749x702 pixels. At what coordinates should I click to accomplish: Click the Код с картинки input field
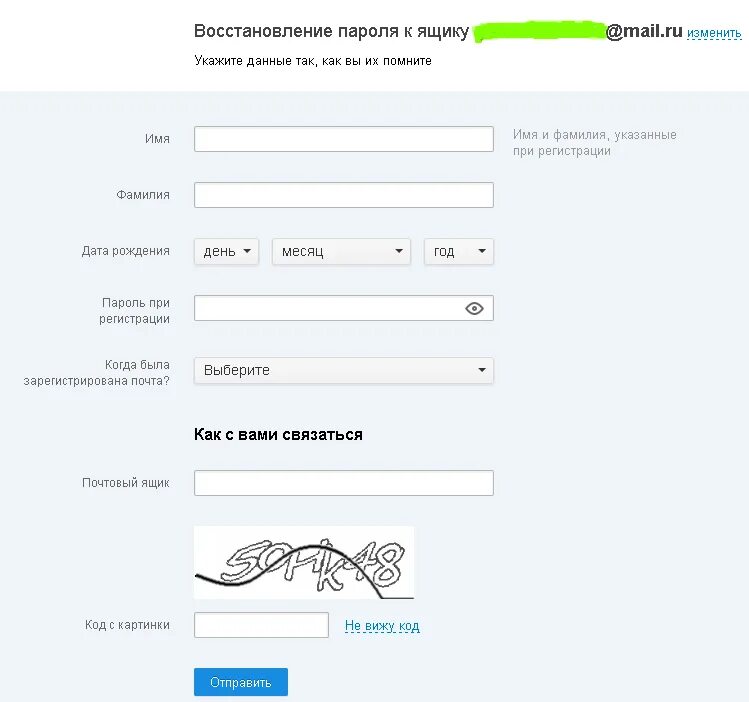261,625
